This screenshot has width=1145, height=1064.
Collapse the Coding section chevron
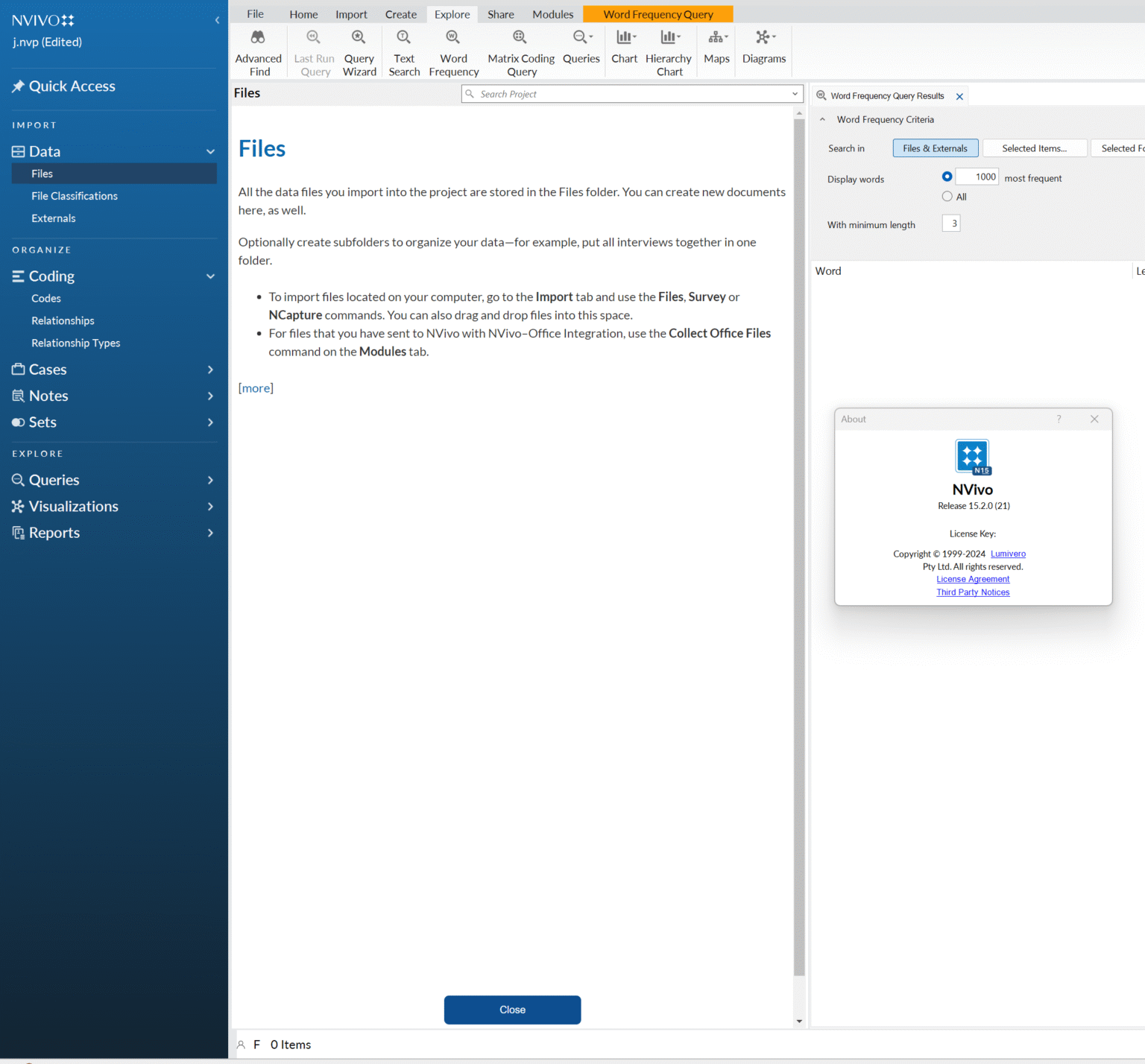click(x=210, y=276)
